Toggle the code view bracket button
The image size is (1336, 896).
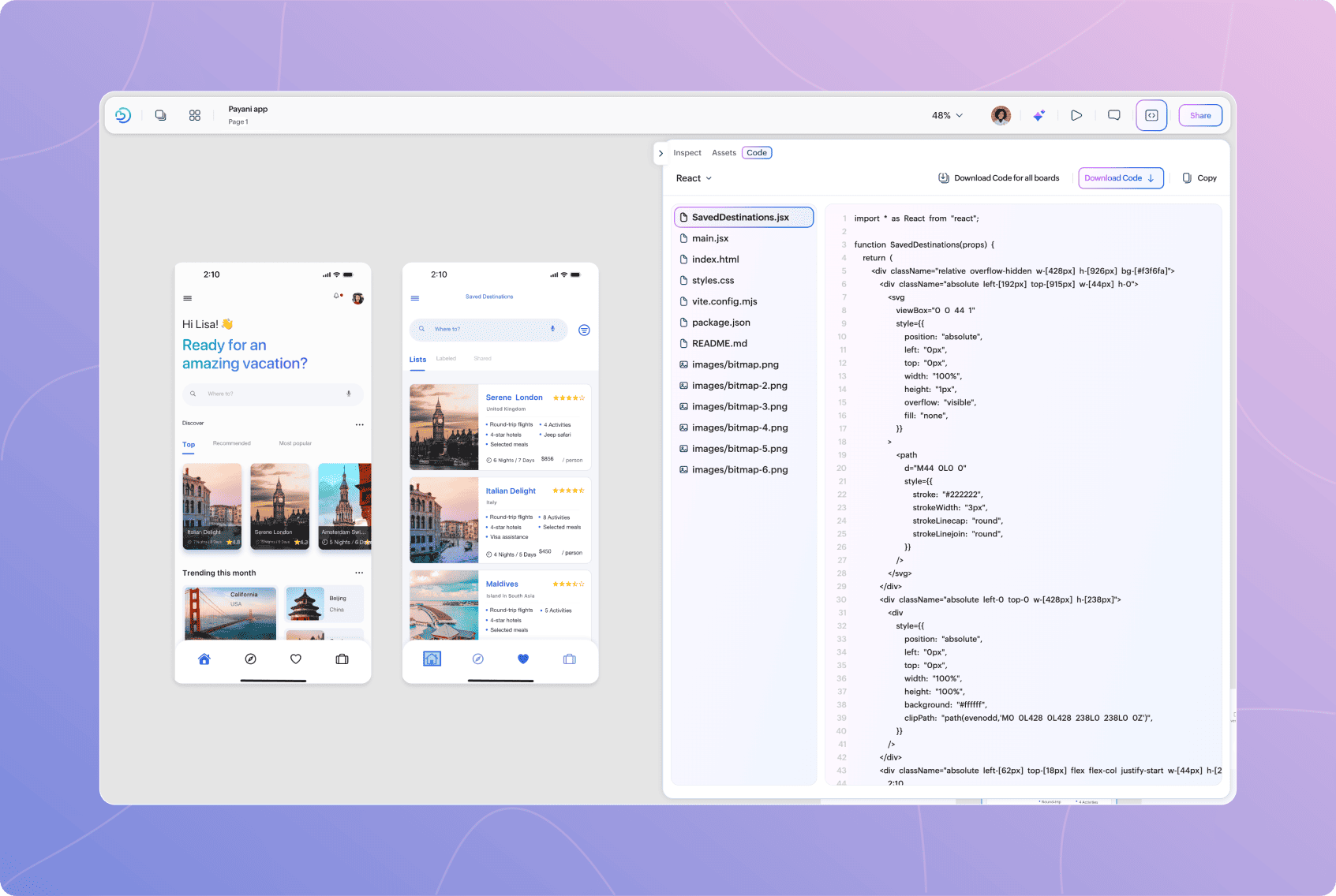pyautogui.click(x=1151, y=115)
